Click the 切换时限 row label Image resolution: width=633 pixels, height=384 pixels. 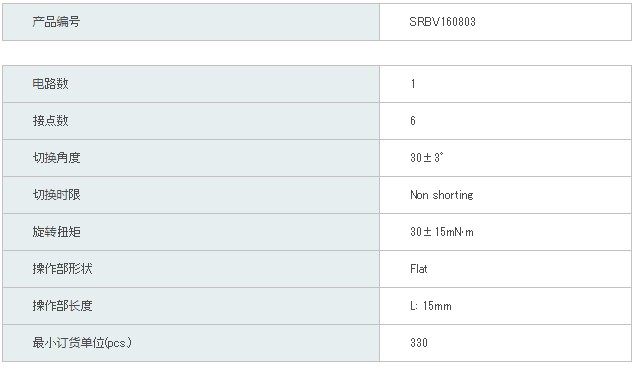(57, 195)
